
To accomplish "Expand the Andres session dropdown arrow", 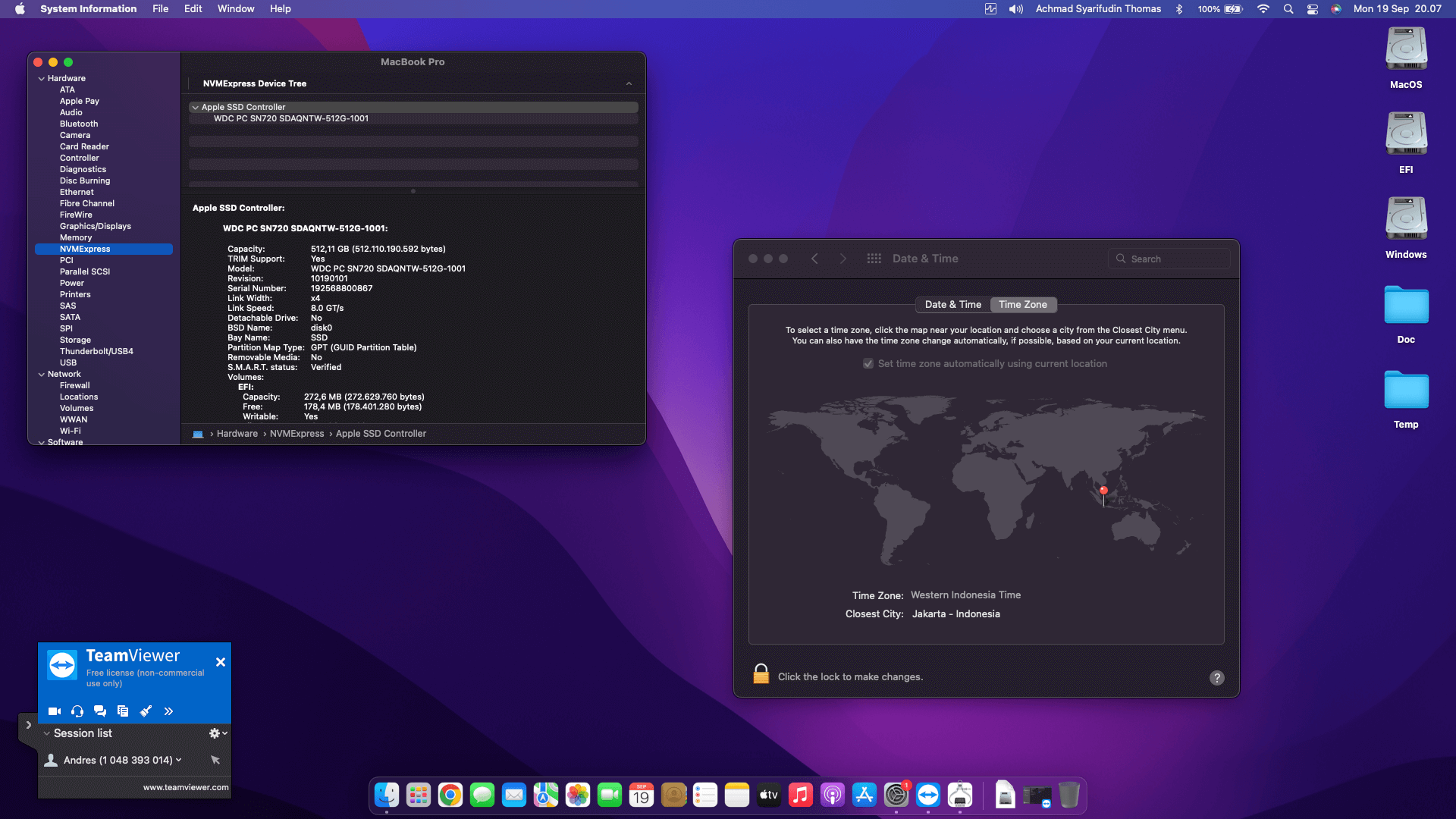I will coord(179,760).
